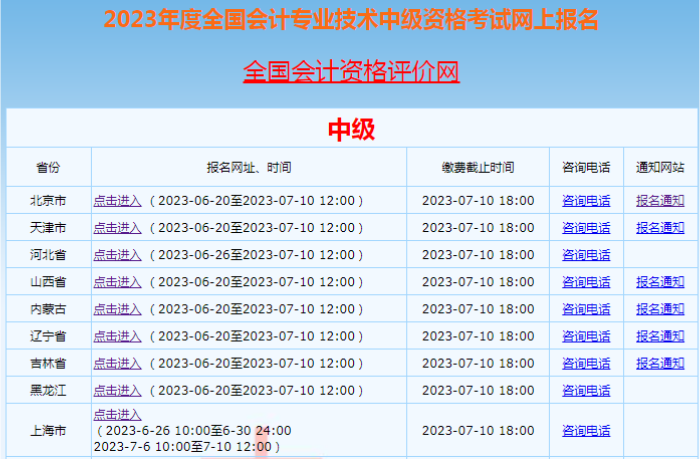Open 咨询电话 in the 黑龙江 row
700x459 pixels.
pyautogui.click(x=586, y=390)
